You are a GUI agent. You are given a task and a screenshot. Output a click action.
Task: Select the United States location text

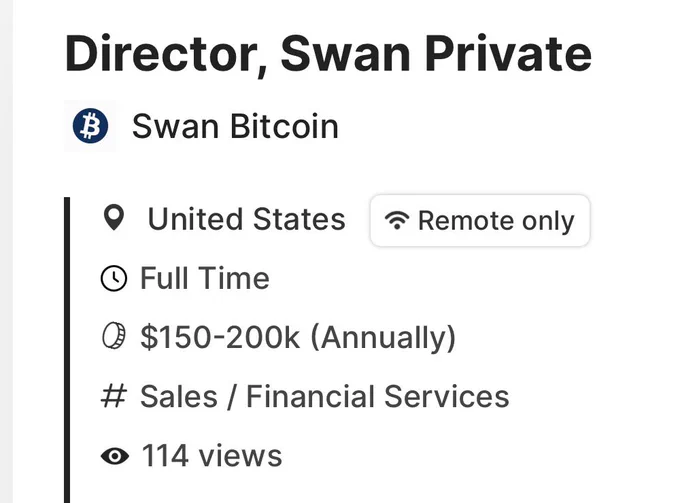pyautogui.click(x=246, y=219)
